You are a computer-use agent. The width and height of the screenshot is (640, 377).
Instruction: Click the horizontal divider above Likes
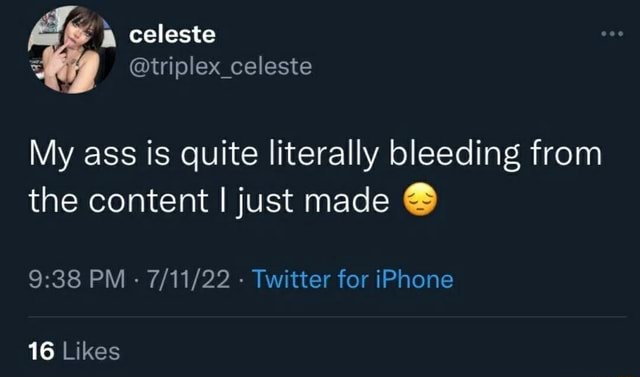[x=327, y=316]
